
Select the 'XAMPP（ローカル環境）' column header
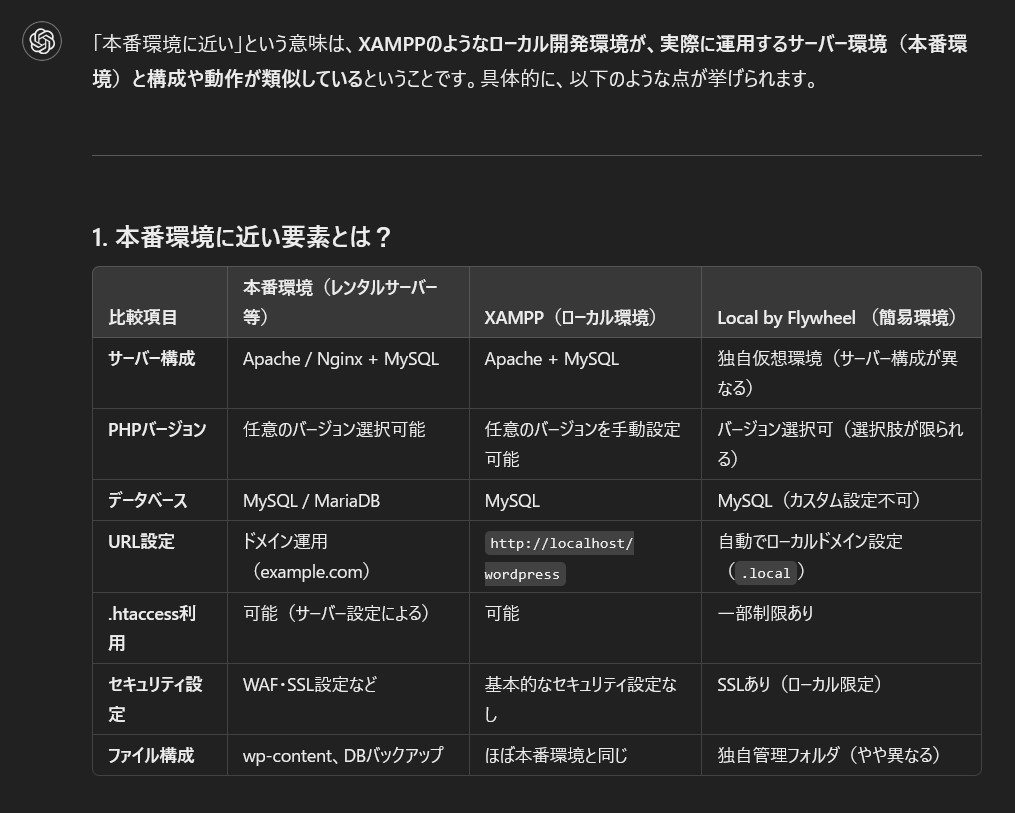571,317
